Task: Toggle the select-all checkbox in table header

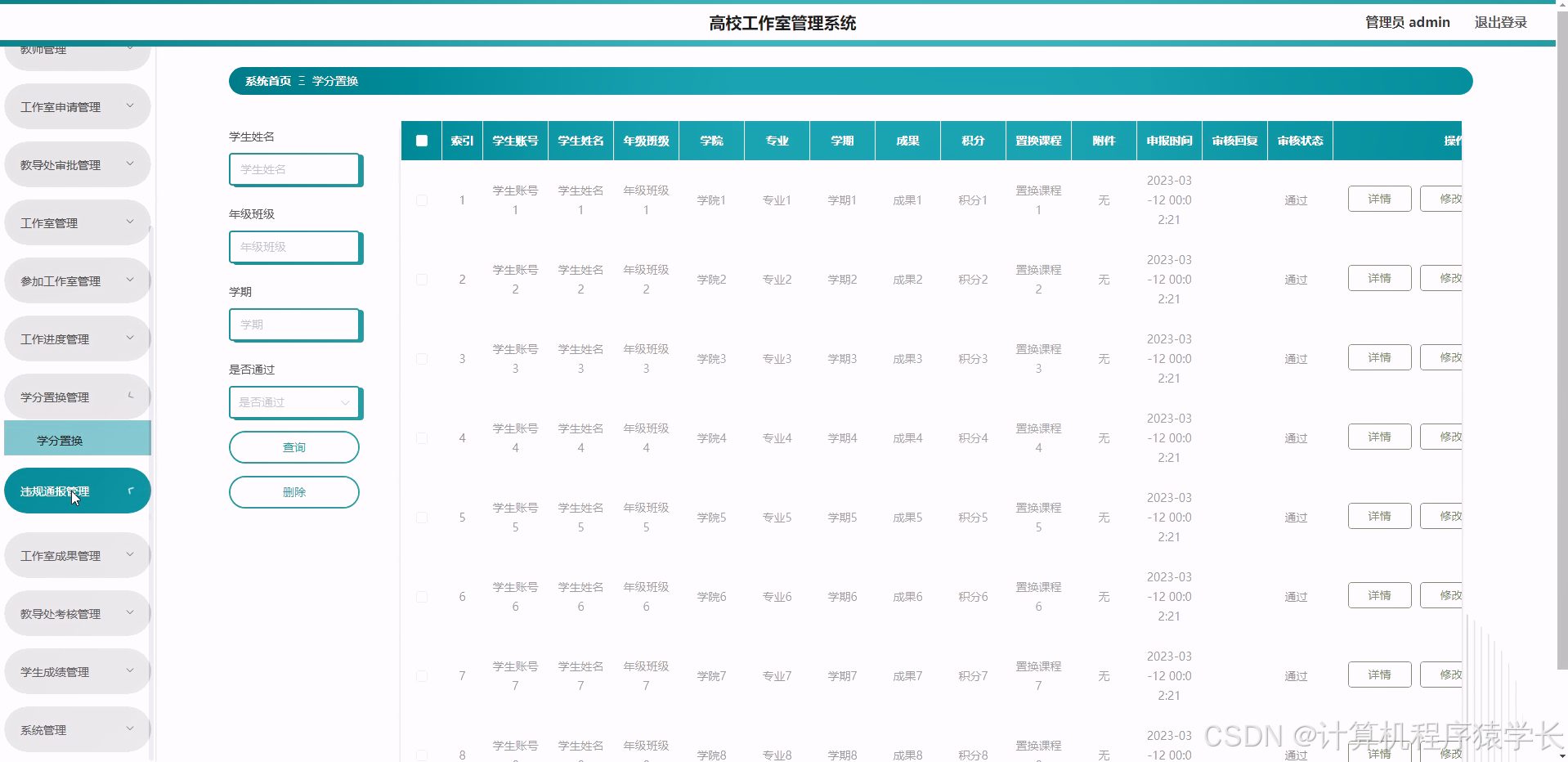Action: pos(421,141)
